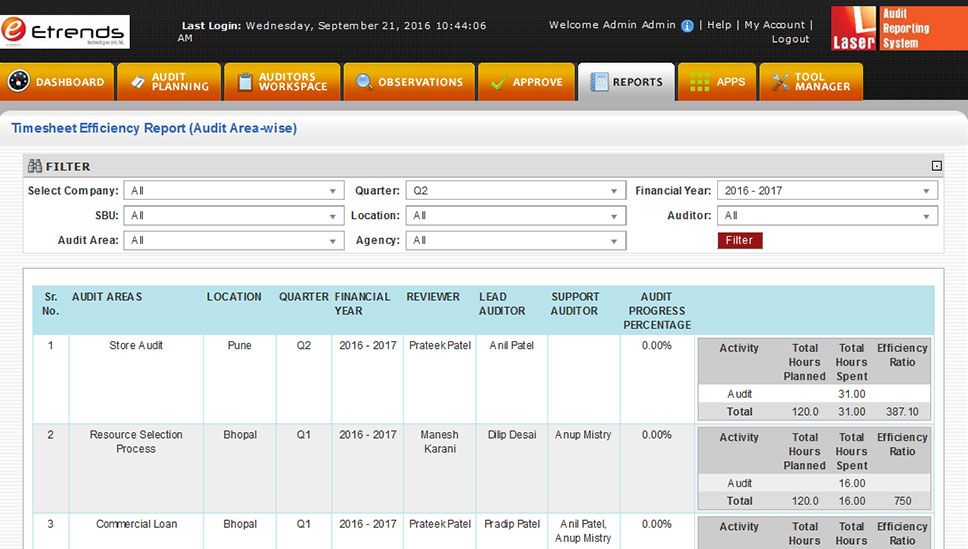Click the Logout link
The height and width of the screenshot is (549, 968).
pyautogui.click(x=790, y=39)
